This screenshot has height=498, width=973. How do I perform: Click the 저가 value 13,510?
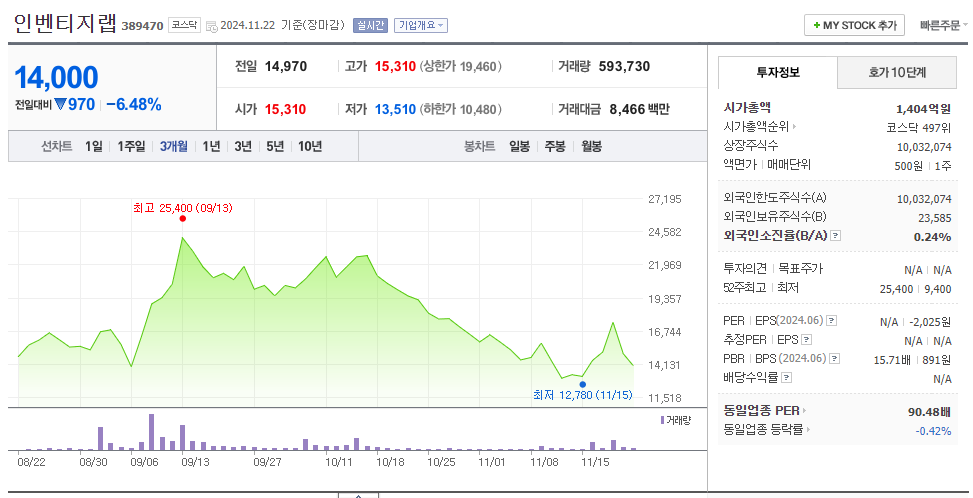(395, 109)
